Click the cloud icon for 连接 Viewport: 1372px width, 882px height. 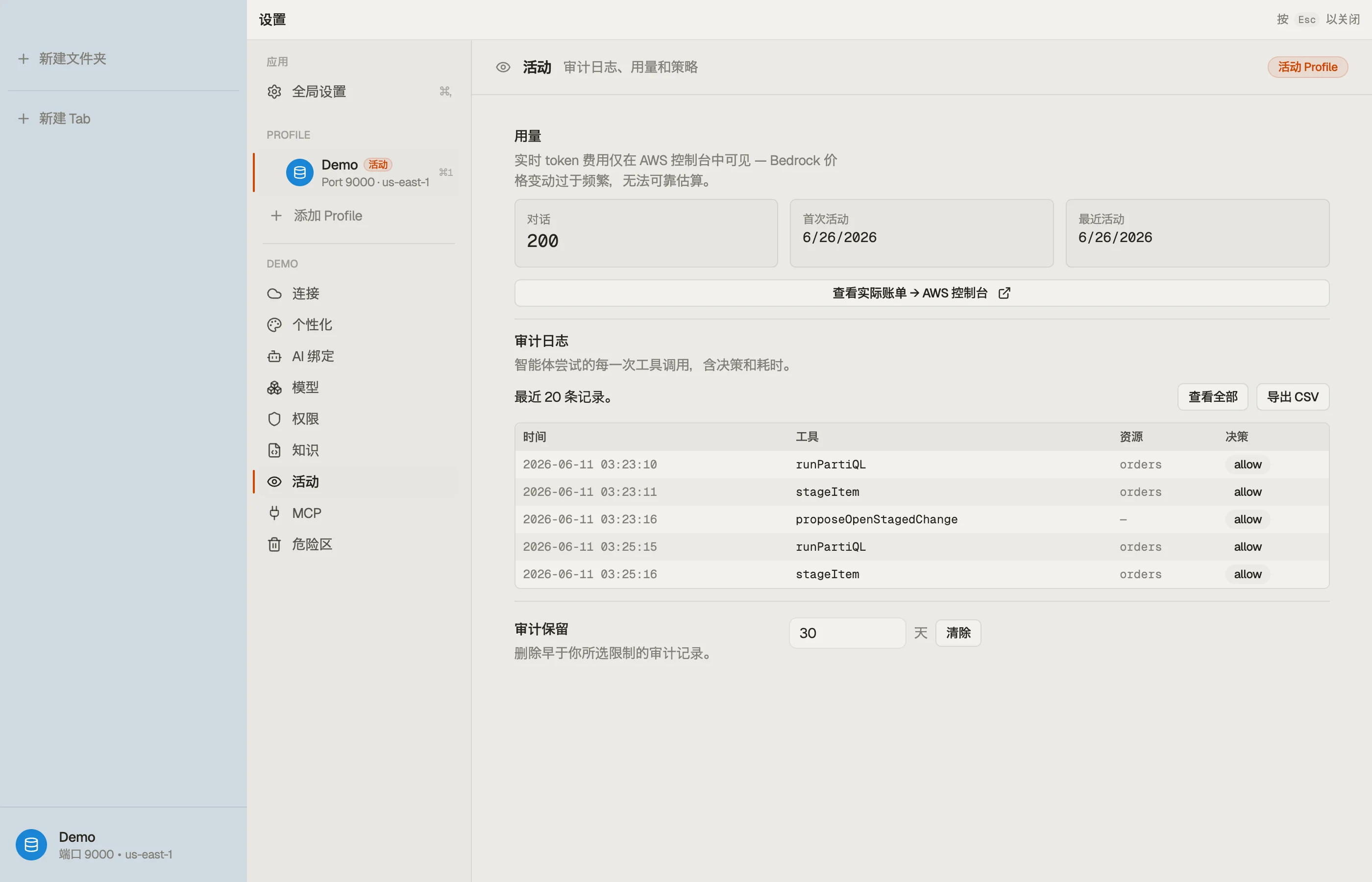[274, 293]
